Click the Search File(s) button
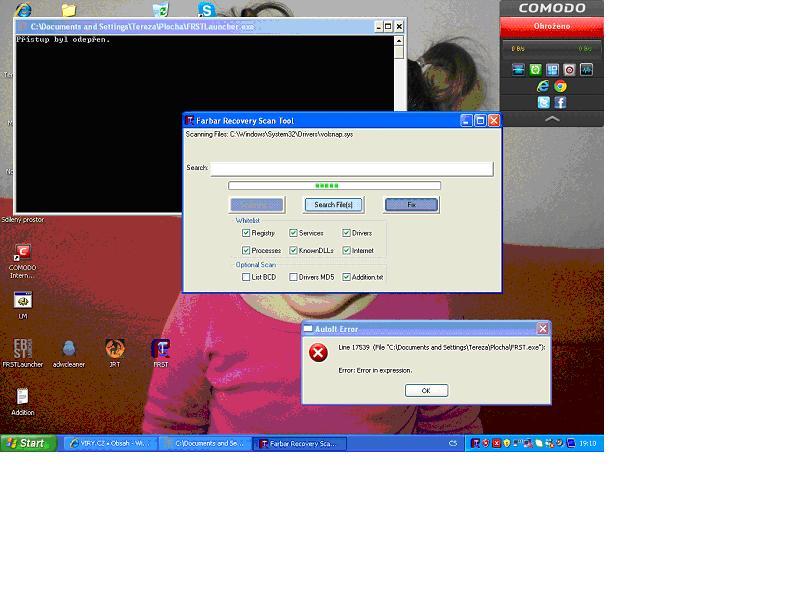Screen dimensions: 800x600 [x=334, y=205]
